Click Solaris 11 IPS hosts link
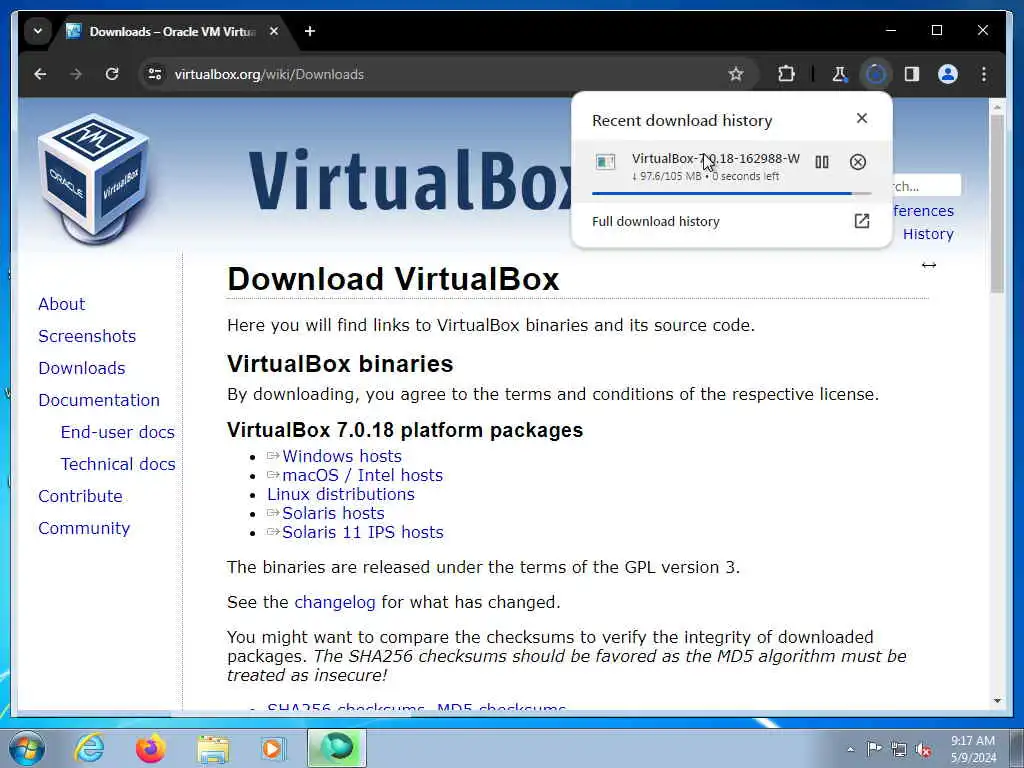 click(362, 532)
